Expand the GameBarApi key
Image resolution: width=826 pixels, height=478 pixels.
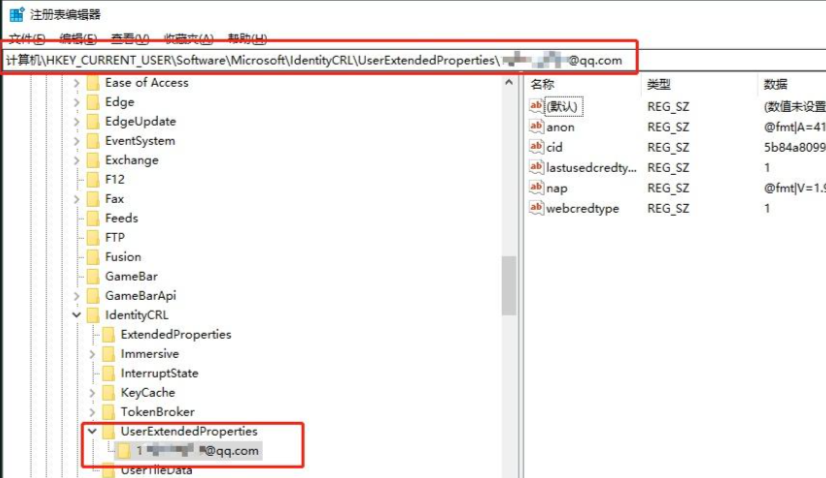(x=76, y=296)
